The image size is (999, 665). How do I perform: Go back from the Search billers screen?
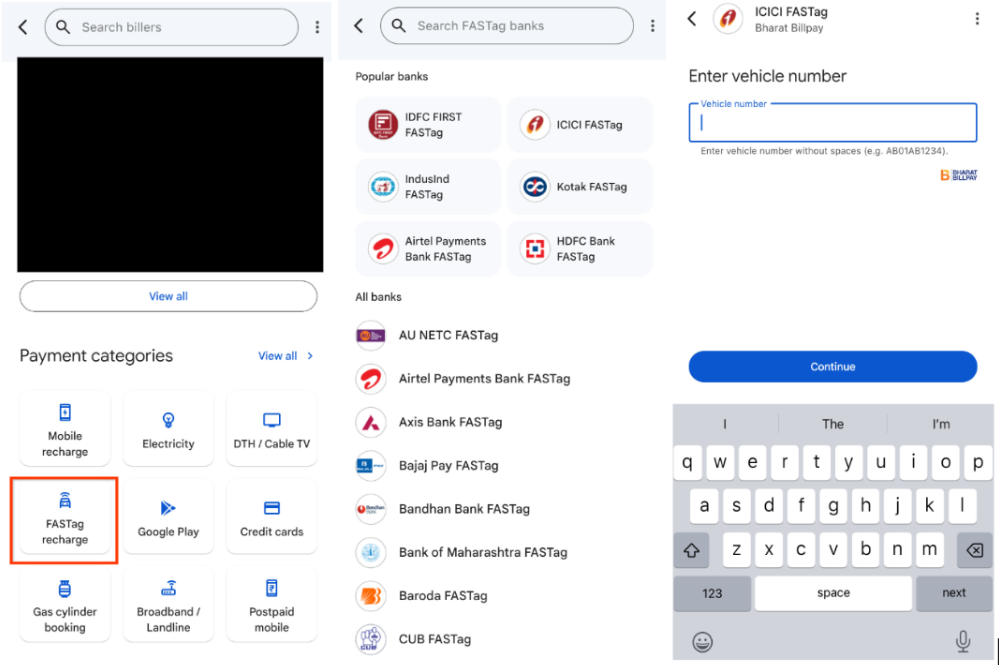click(23, 27)
